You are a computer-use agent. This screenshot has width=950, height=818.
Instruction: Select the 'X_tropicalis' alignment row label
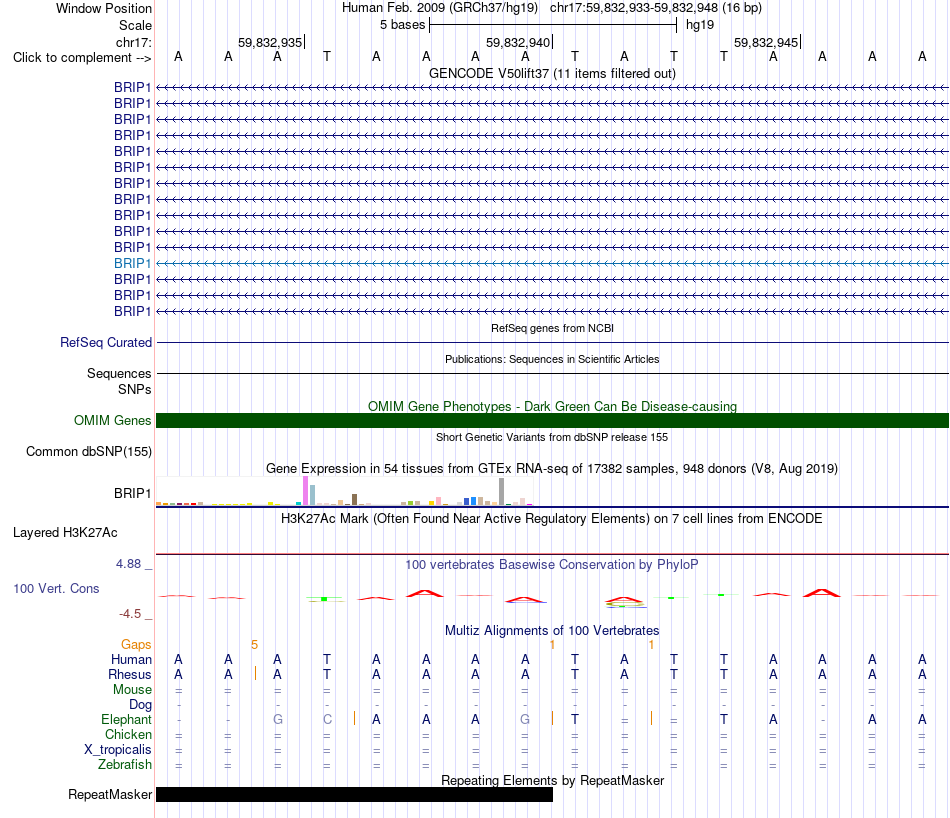(x=118, y=750)
